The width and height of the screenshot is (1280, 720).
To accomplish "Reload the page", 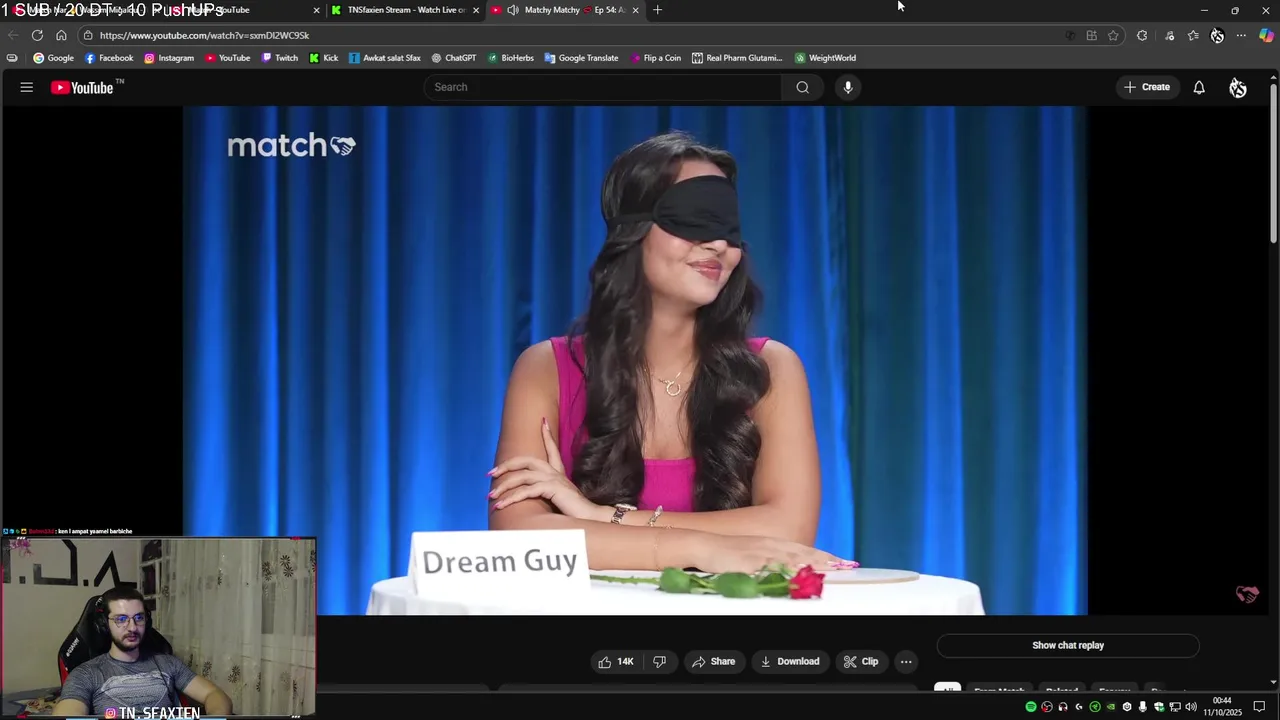I will 37,35.
